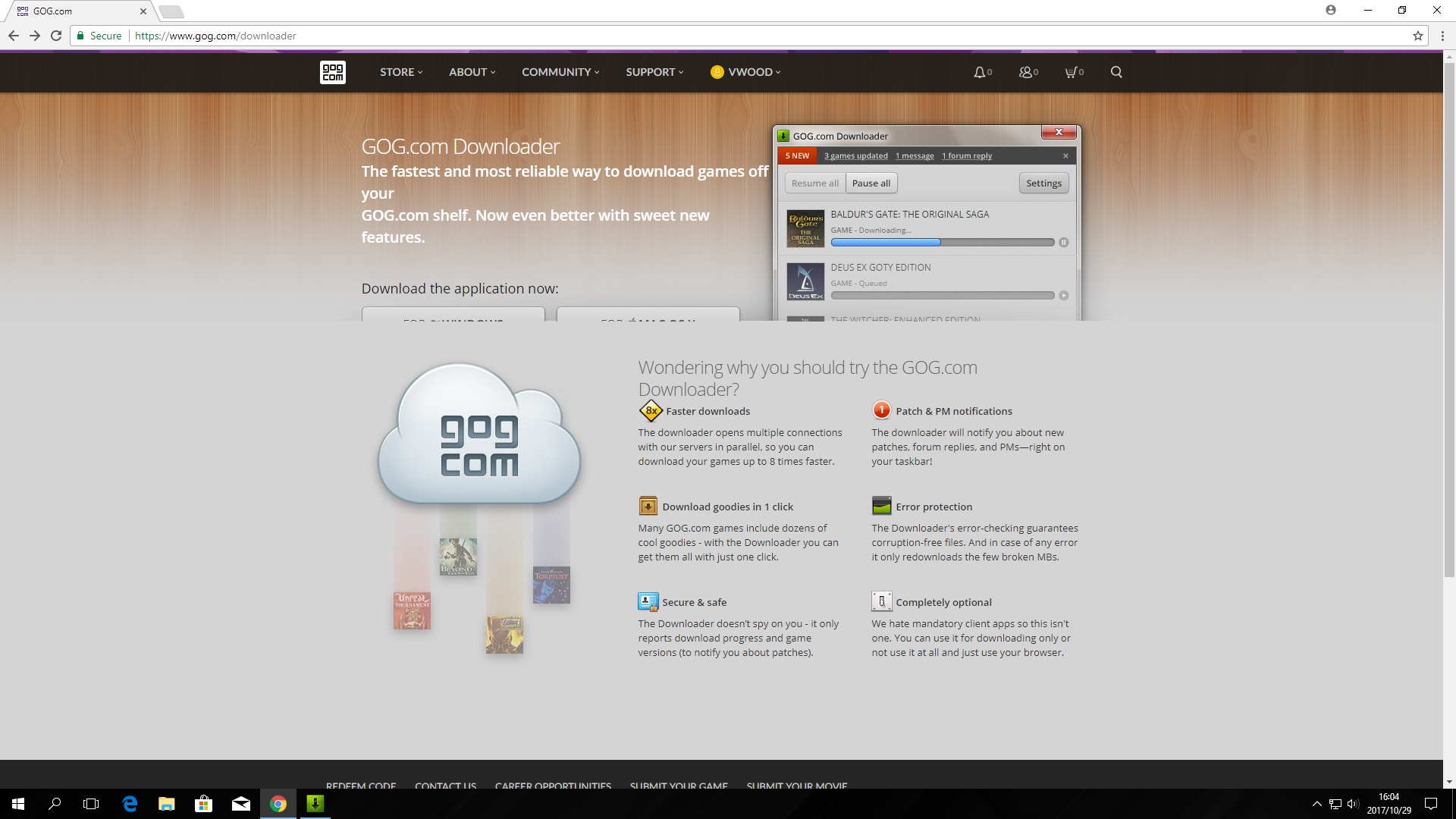Image resolution: width=1456 pixels, height=819 pixels.
Task: Expand the STORE menu
Action: [401, 72]
